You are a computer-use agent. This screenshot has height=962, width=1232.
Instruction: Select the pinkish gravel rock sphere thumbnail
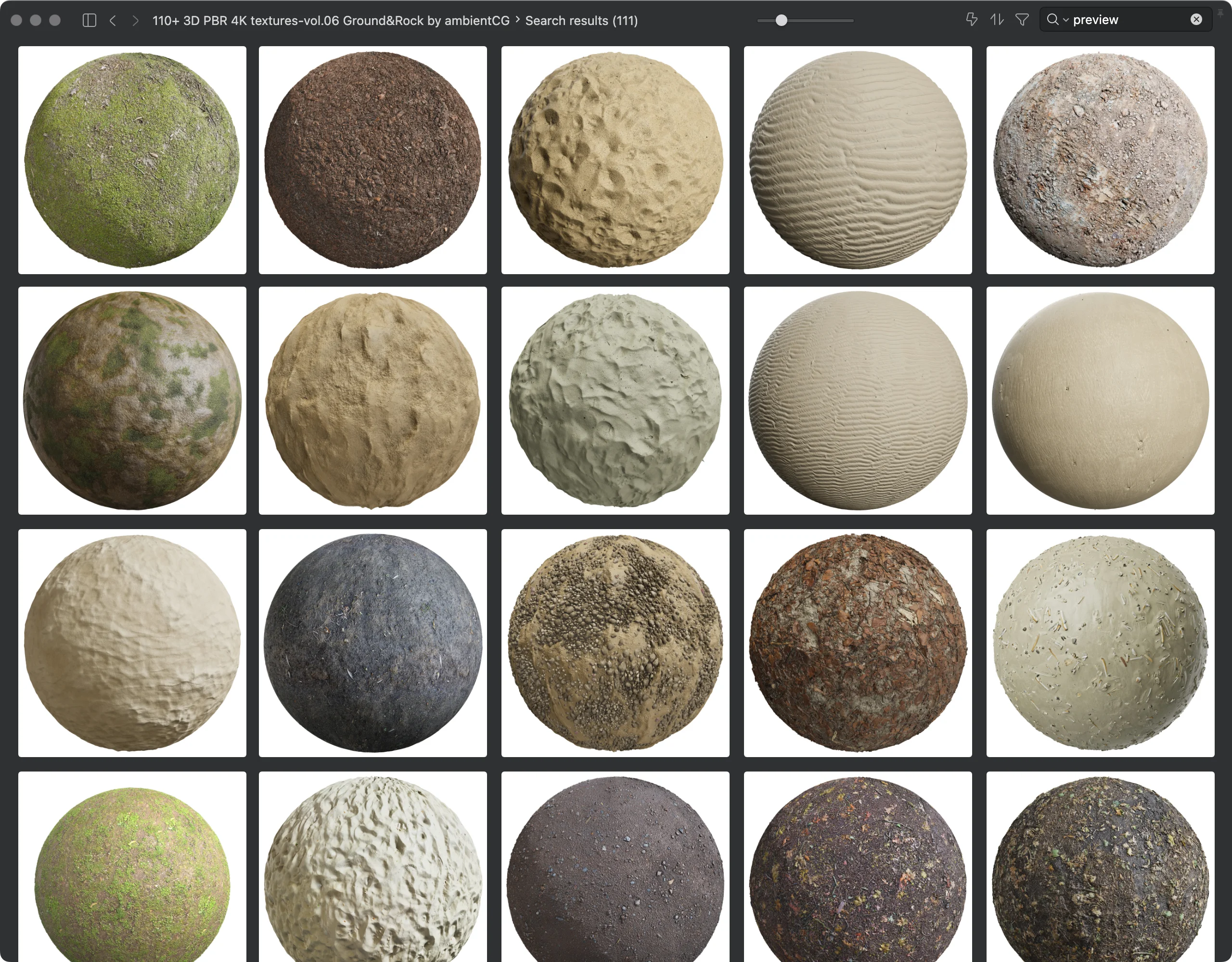tap(1101, 160)
